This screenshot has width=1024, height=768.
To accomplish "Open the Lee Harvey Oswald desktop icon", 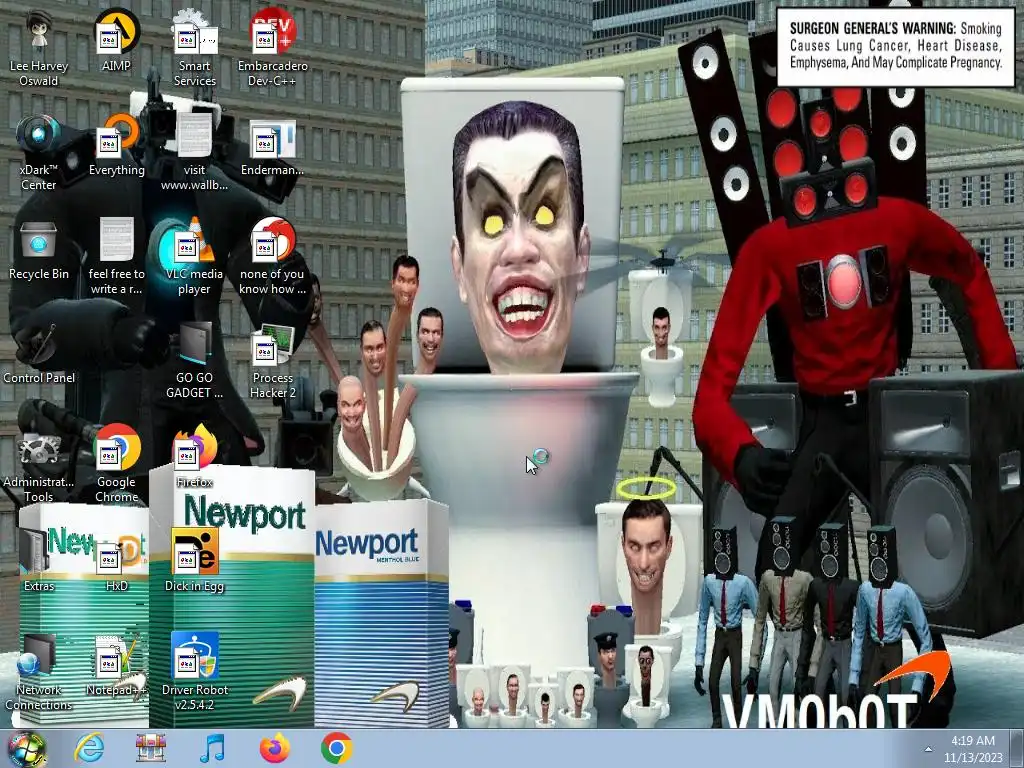I will coord(39,49).
